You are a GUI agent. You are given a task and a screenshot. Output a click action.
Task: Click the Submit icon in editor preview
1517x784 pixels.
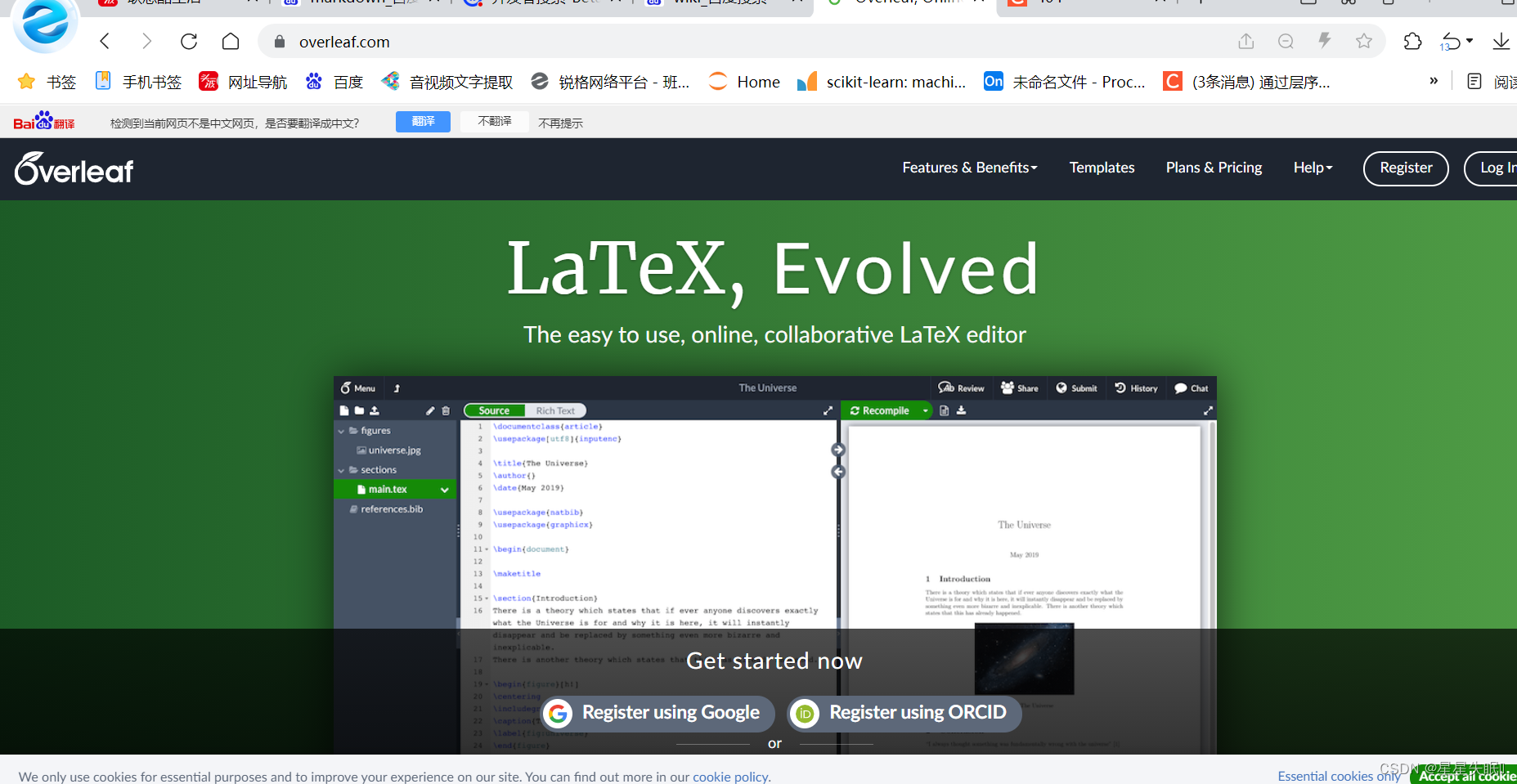pos(1076,388)
